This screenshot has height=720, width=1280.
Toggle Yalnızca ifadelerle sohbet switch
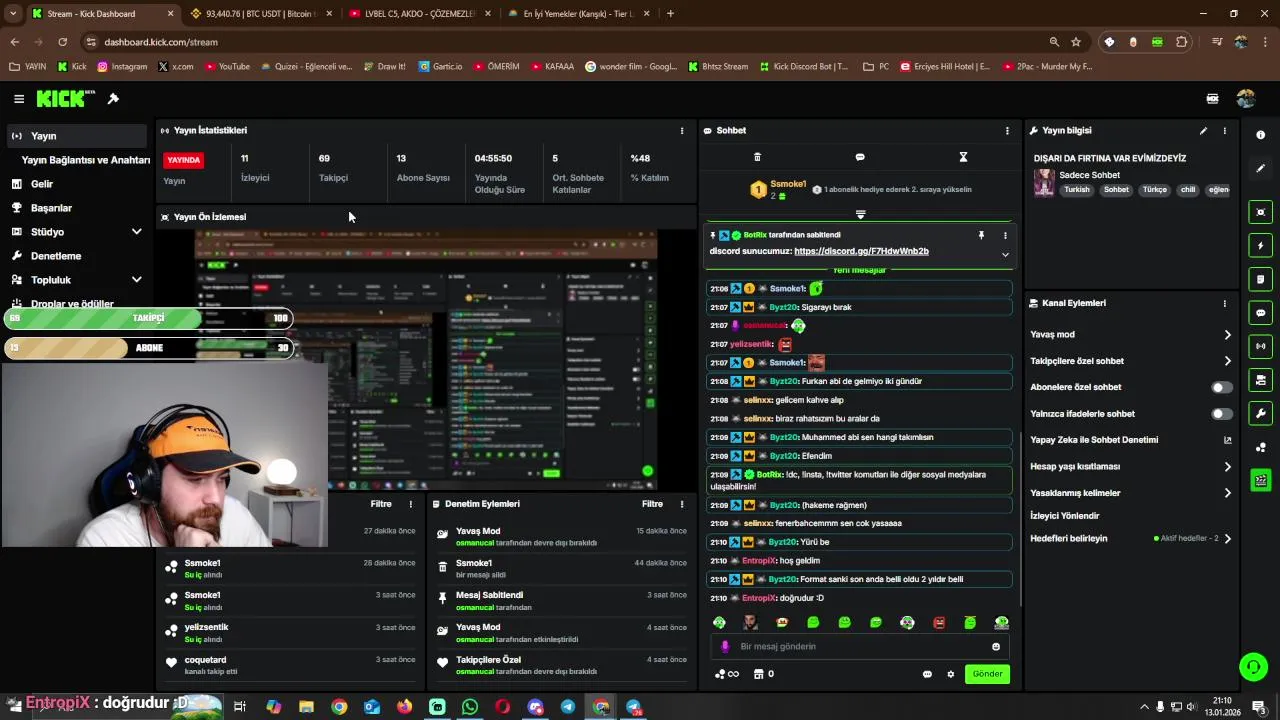pos(1222,414)
